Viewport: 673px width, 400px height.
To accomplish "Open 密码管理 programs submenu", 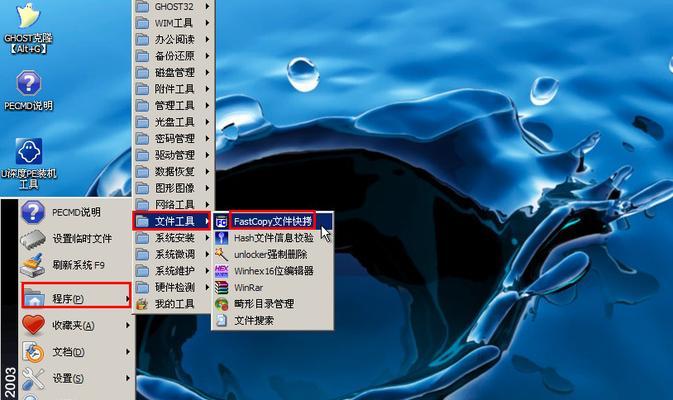I will click(x=173, y=139).
